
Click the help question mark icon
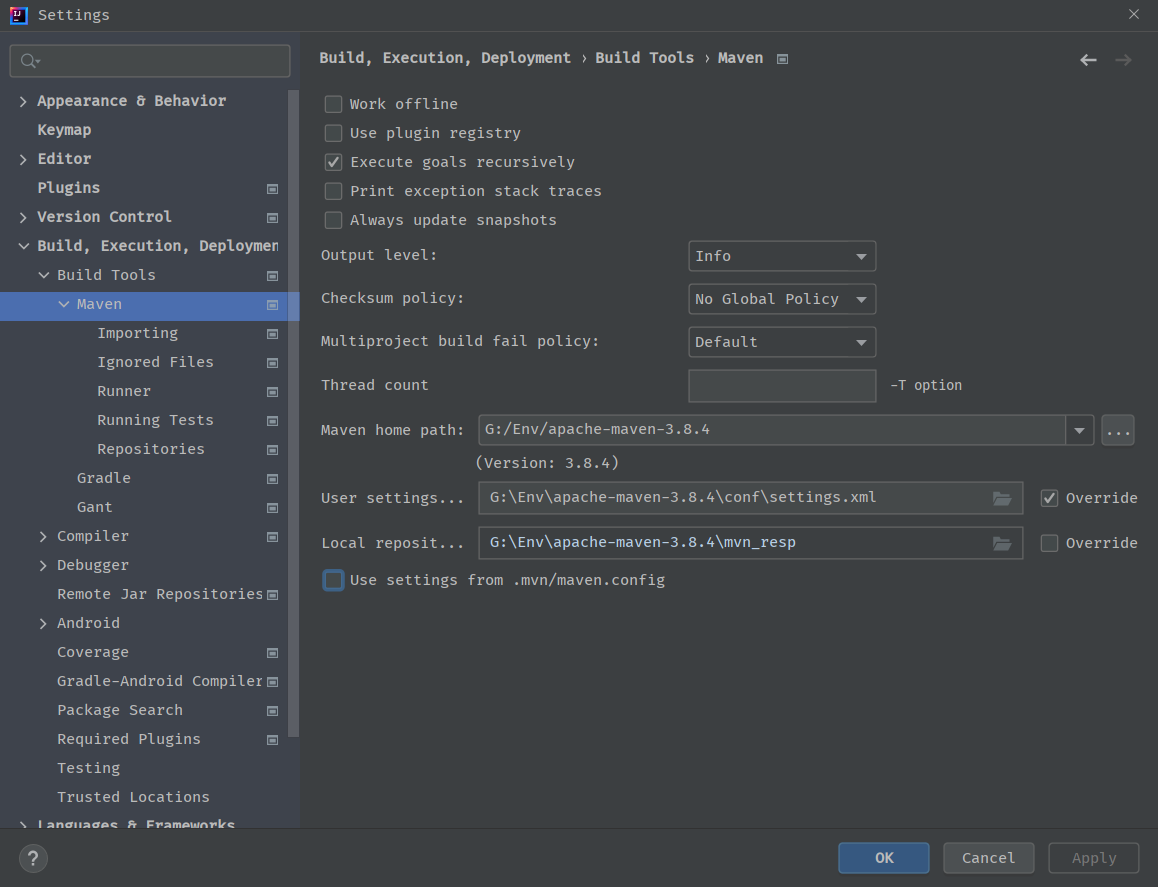[x=33, y=858]
